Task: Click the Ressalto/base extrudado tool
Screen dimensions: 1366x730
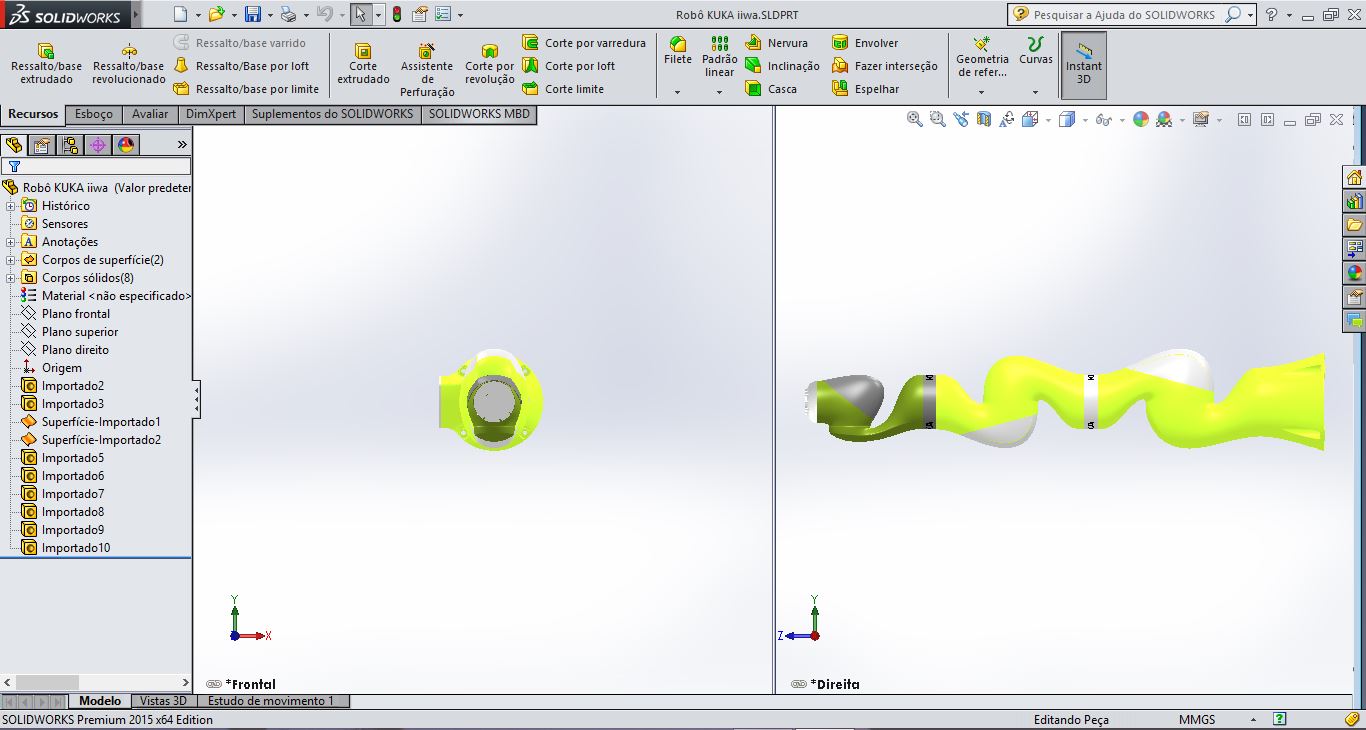Action: click(x=46, y=63)
